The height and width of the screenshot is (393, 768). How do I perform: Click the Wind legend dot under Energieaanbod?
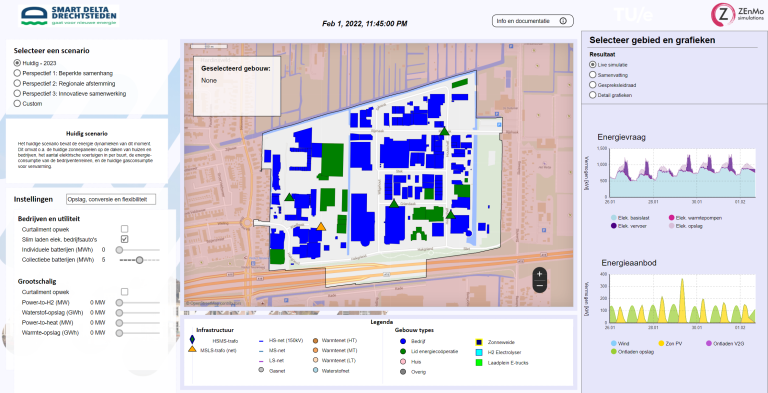point(614,344)
